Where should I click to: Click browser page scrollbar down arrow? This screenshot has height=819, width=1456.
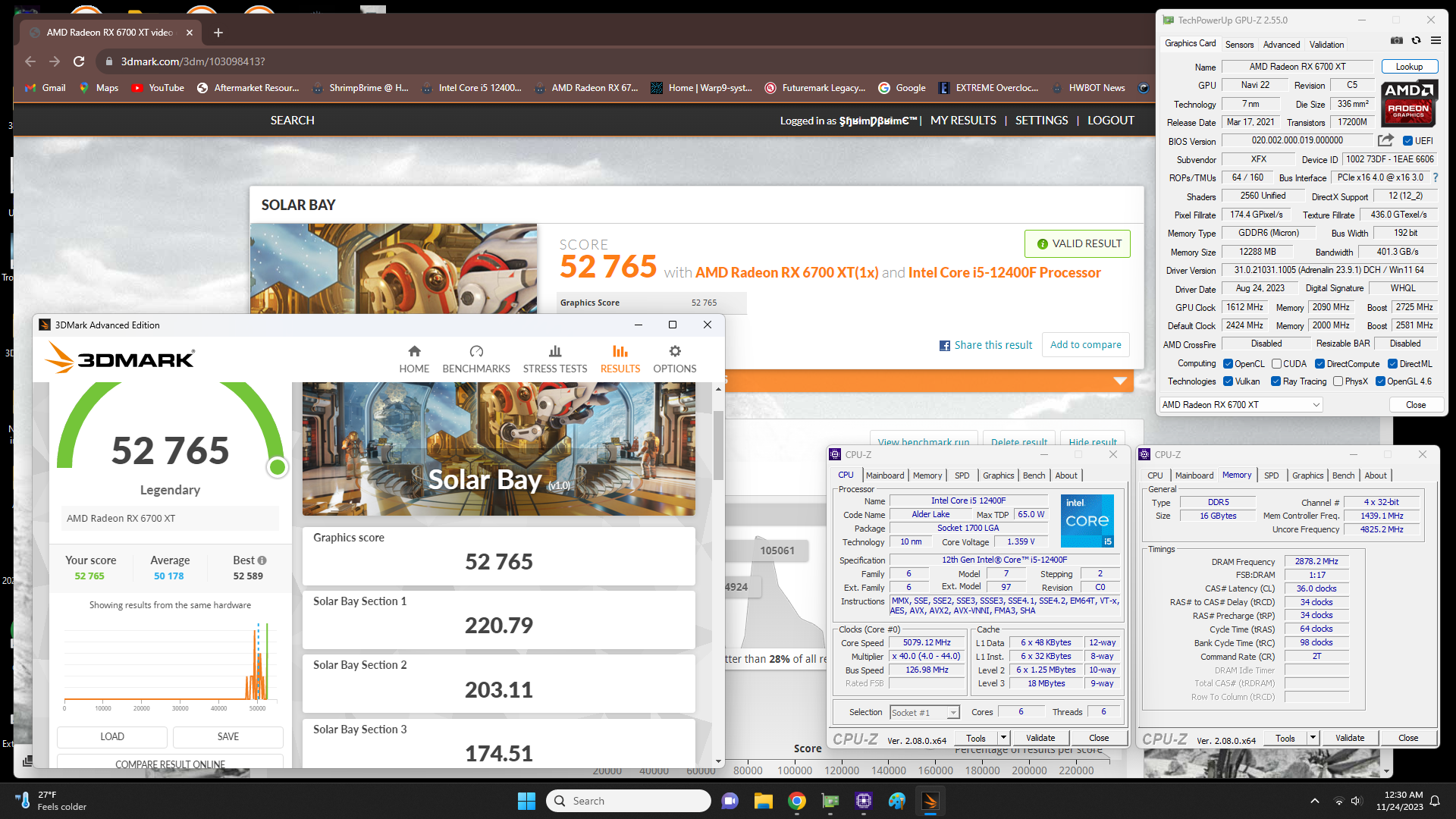pyautogui.click(x=1386, y=771)
